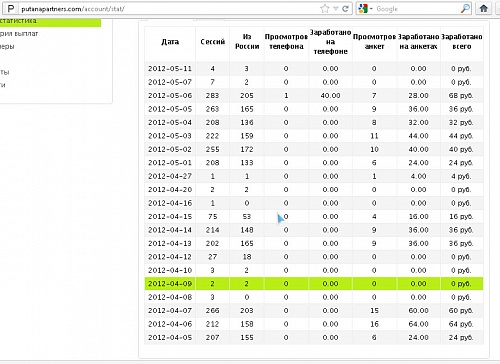Click total earned 4 руб. in 2012-04-27 row

point(461,176)
